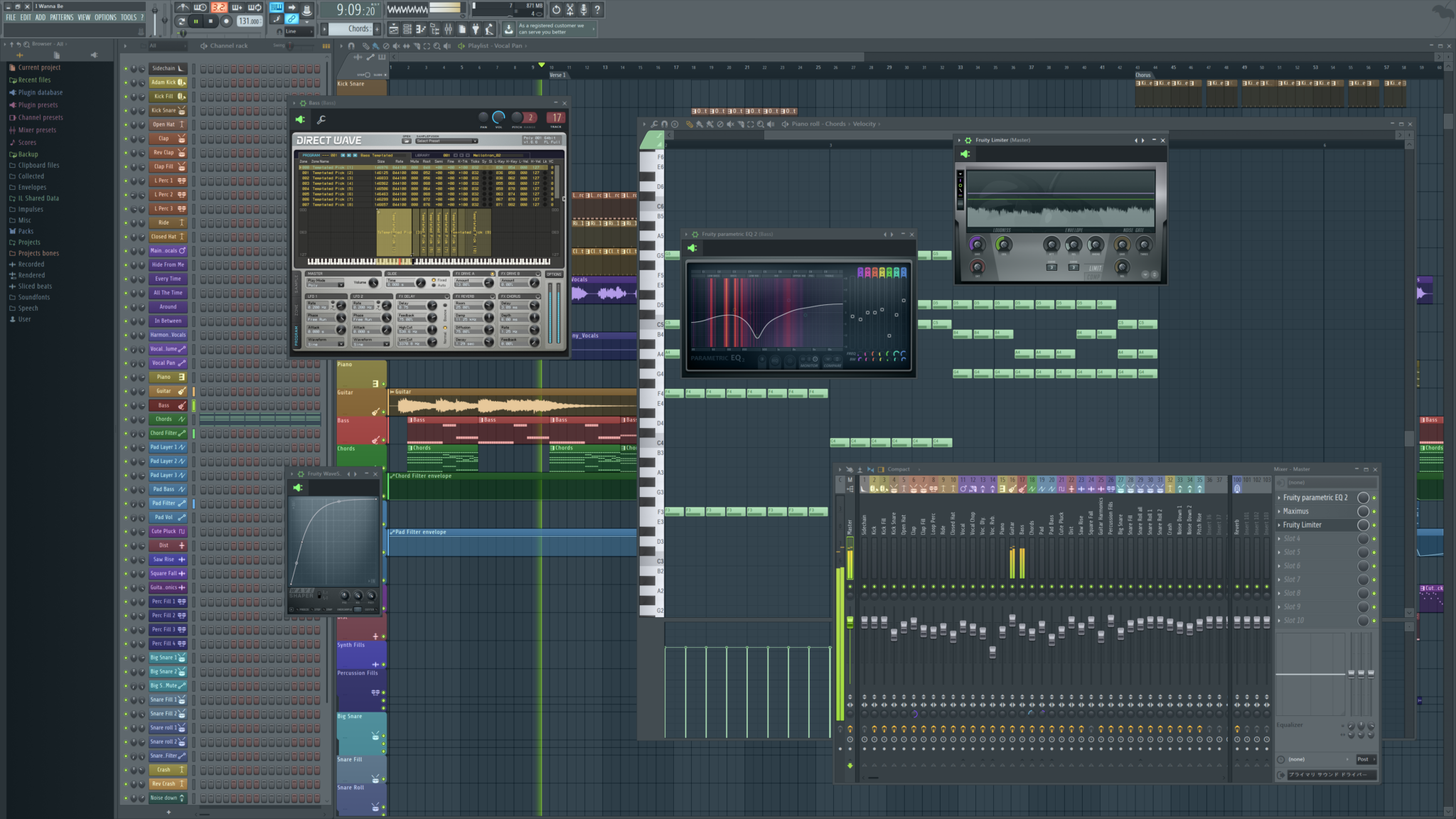
Task: Open the Piano roll icon in the toolbar
Action: pos(420,29)
